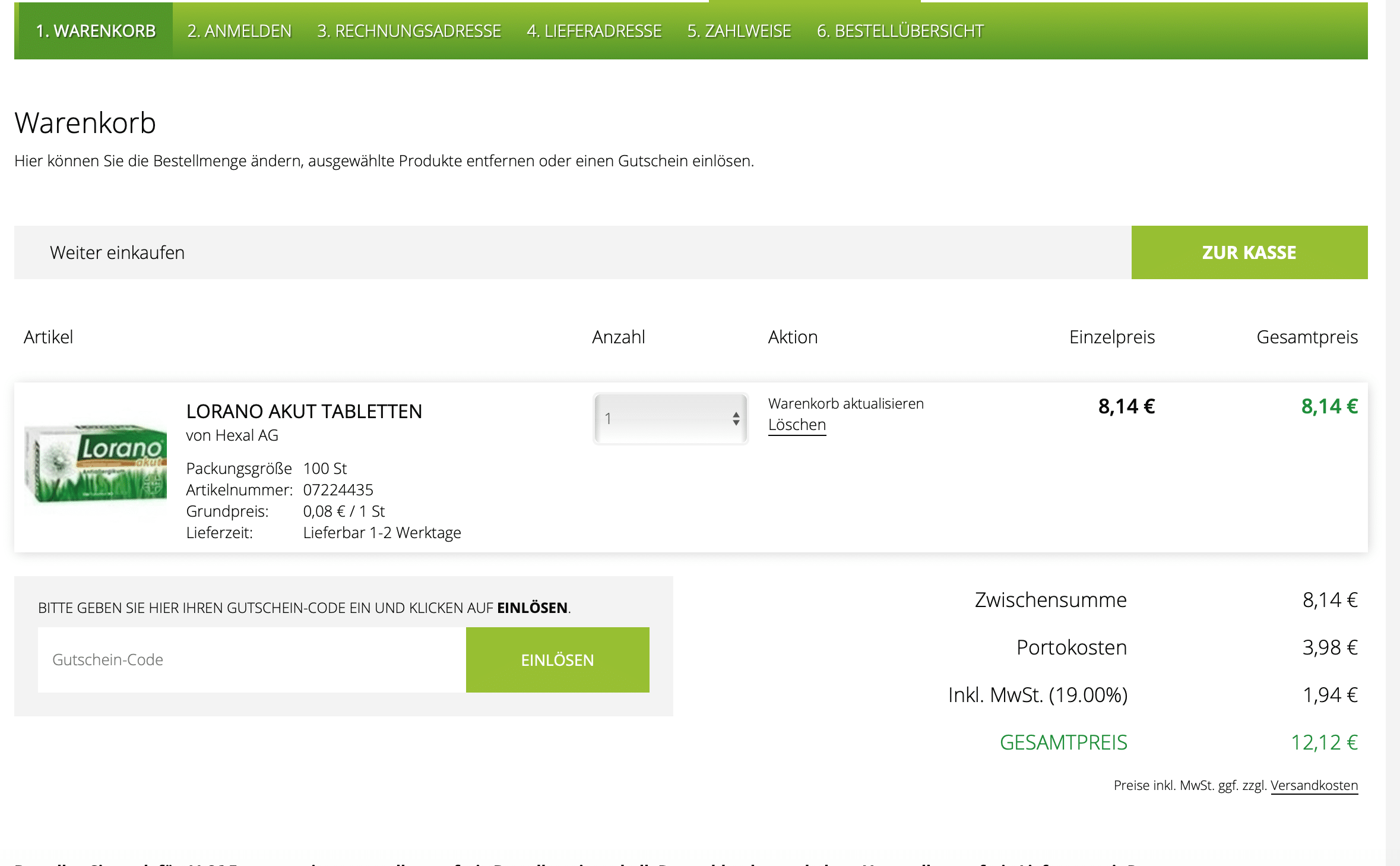Click the Grundpreis value 0,08 € / 1 St
The width and height of the screenshot is (1400, 866).
tap(344, 511)
